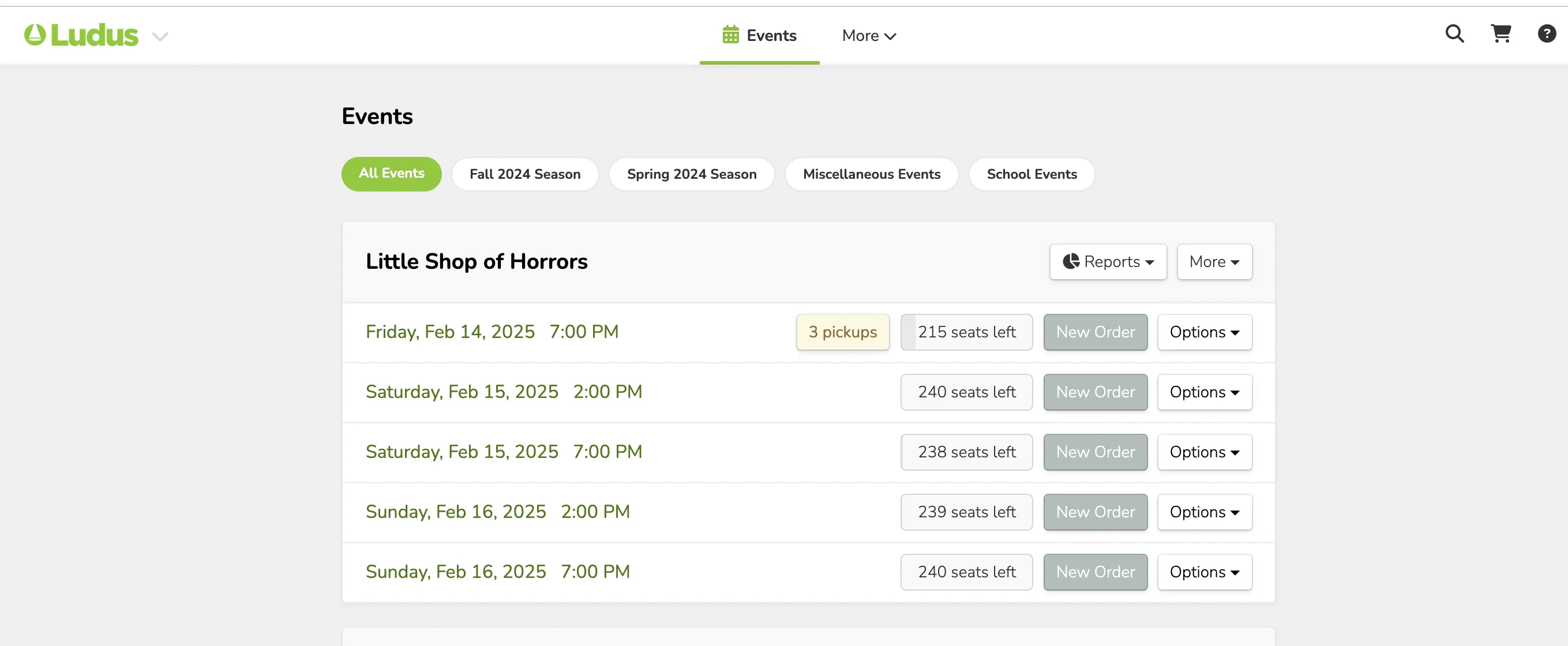
Task: Open the Sunday, Feb 16, 2025 2:00 PM event
Action: coord(498,512)
